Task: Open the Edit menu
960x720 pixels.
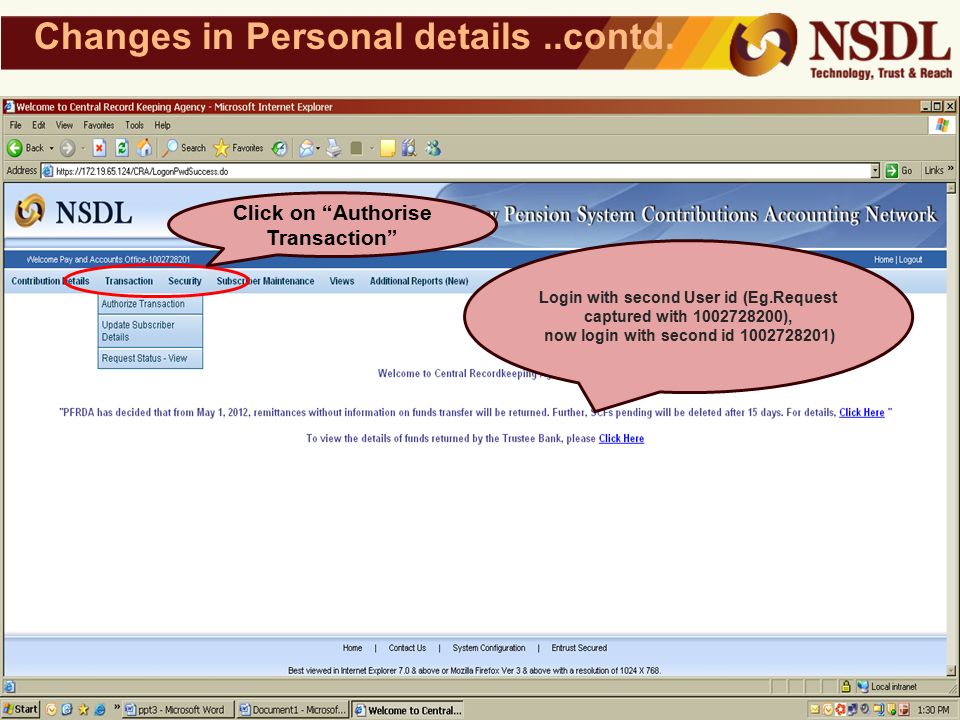Action: (39, 125)
